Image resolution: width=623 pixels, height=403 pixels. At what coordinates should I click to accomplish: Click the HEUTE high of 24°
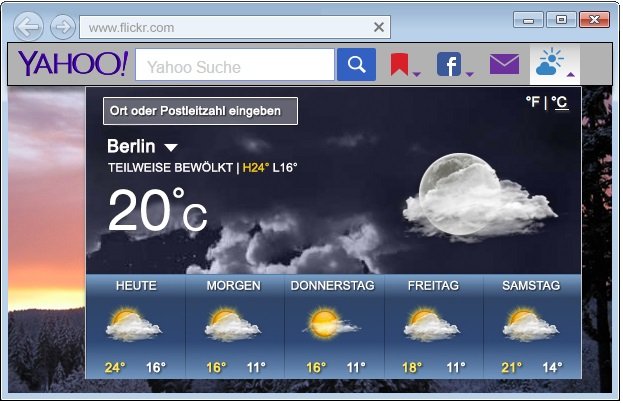(x=115, y=367)
